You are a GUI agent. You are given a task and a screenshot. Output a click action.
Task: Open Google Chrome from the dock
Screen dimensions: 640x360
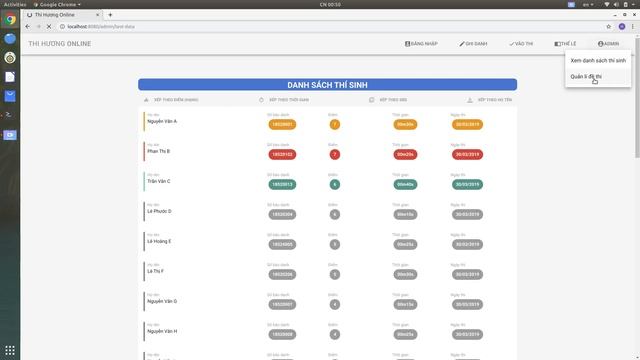pos(10,19)
